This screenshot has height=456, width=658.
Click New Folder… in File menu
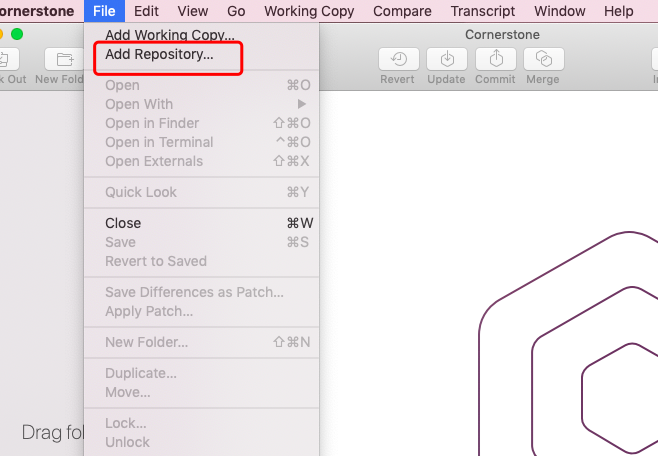click(201, 342)
